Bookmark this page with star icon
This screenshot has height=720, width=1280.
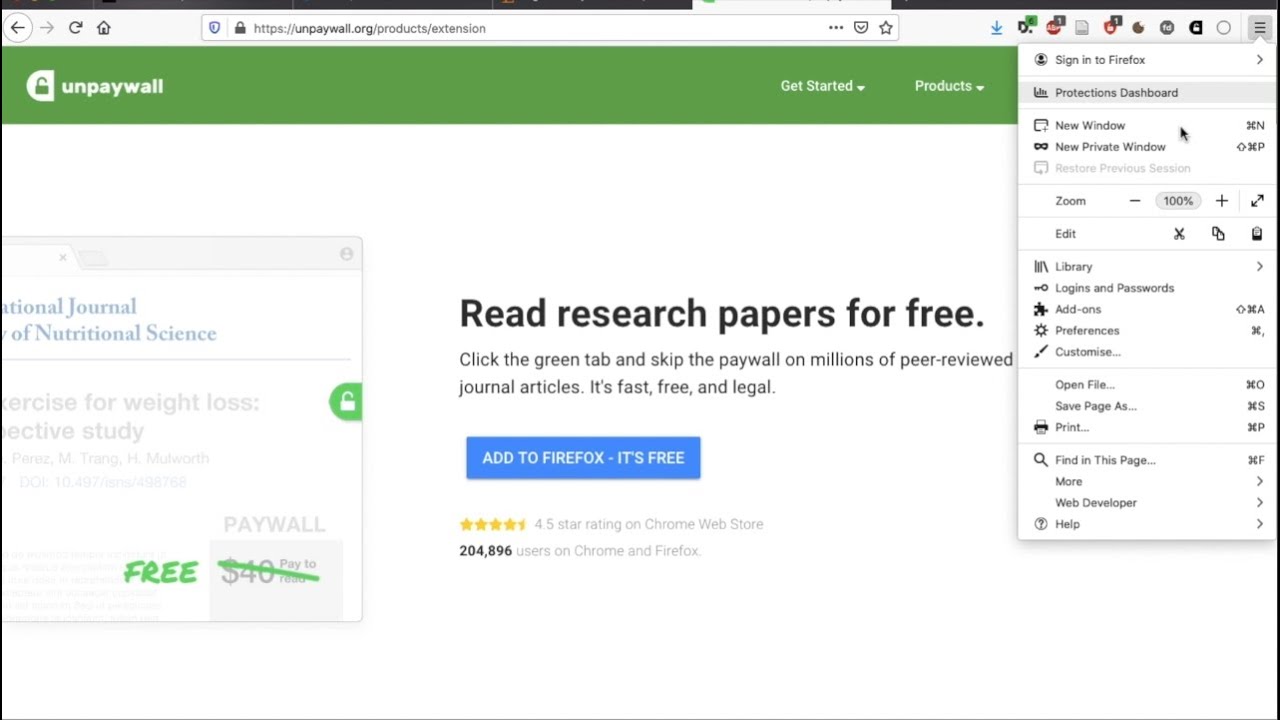(885, 28)
